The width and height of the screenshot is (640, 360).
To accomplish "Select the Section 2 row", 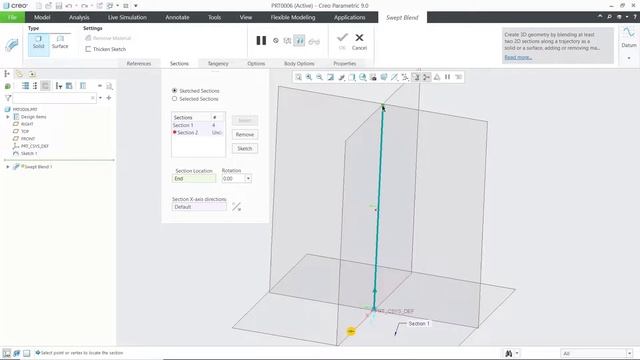I will point(198,133).
